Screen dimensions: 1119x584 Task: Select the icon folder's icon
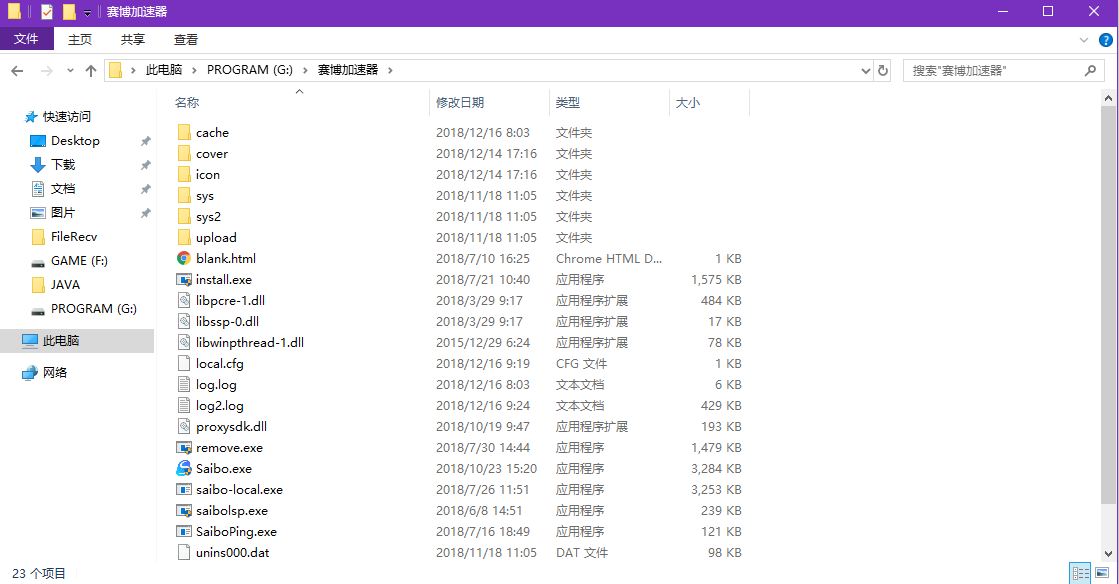(x=184, y=174)
